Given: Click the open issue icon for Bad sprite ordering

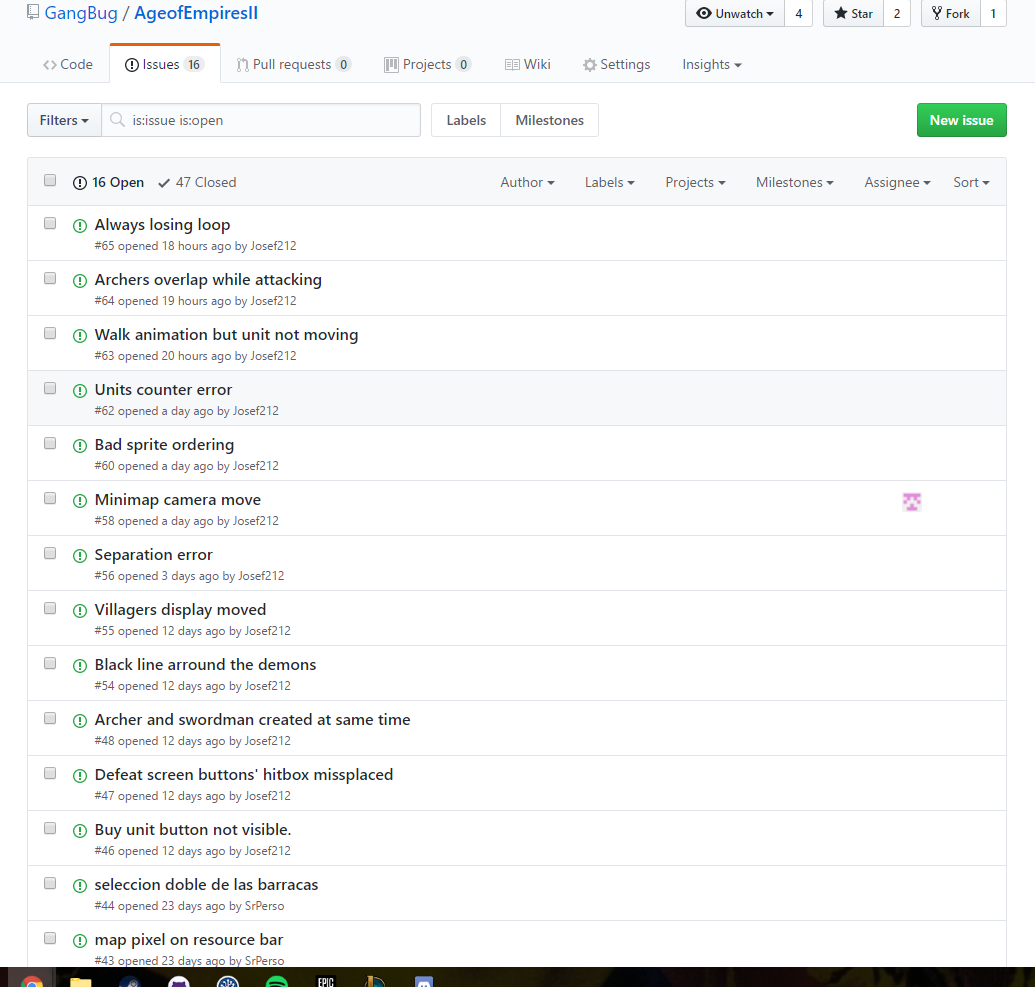Looking at the screenshot, I should click(80, 446).
